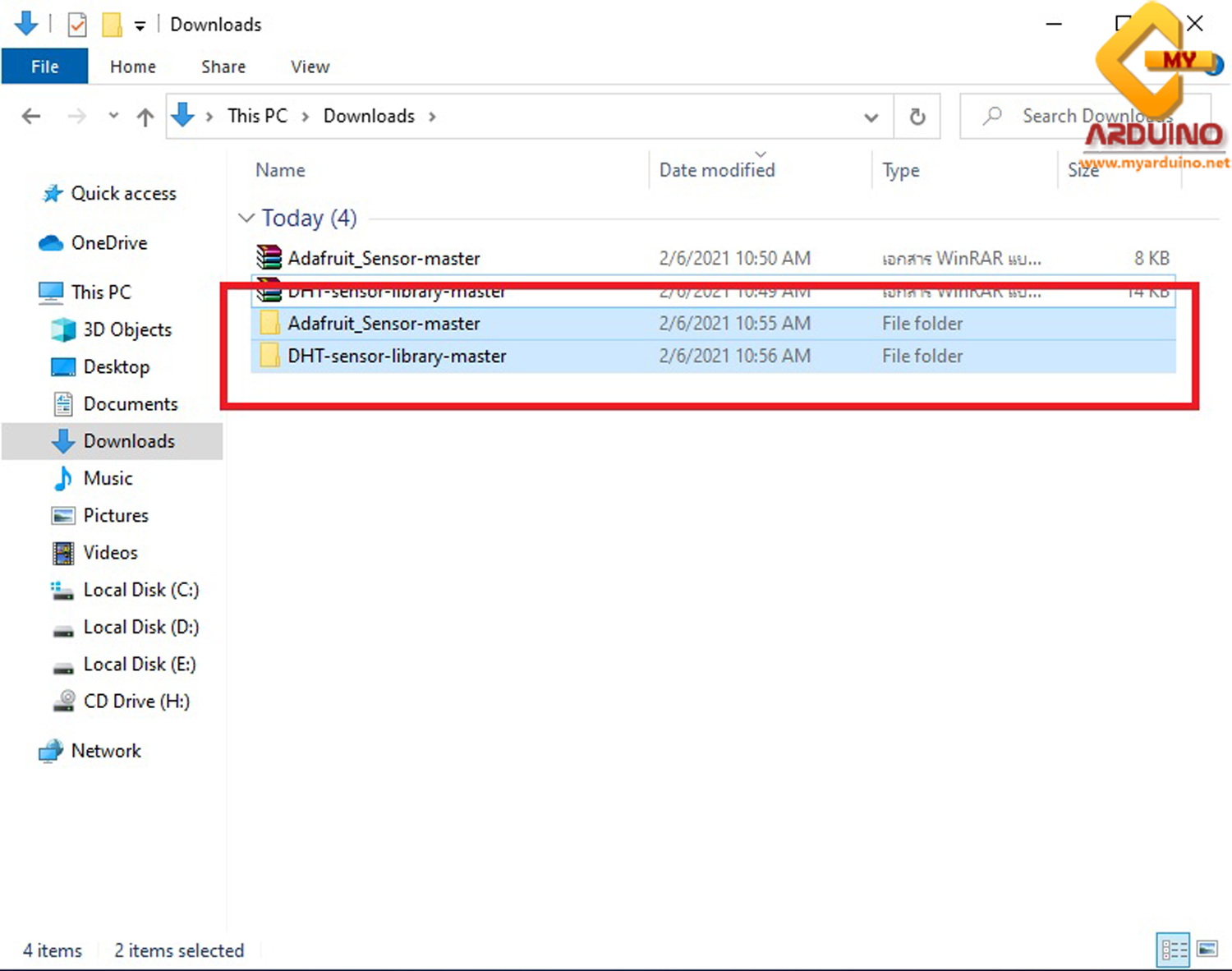Click the Back navigation arrow
Viewport: 1232px width, 971px height.
[31, 117]
